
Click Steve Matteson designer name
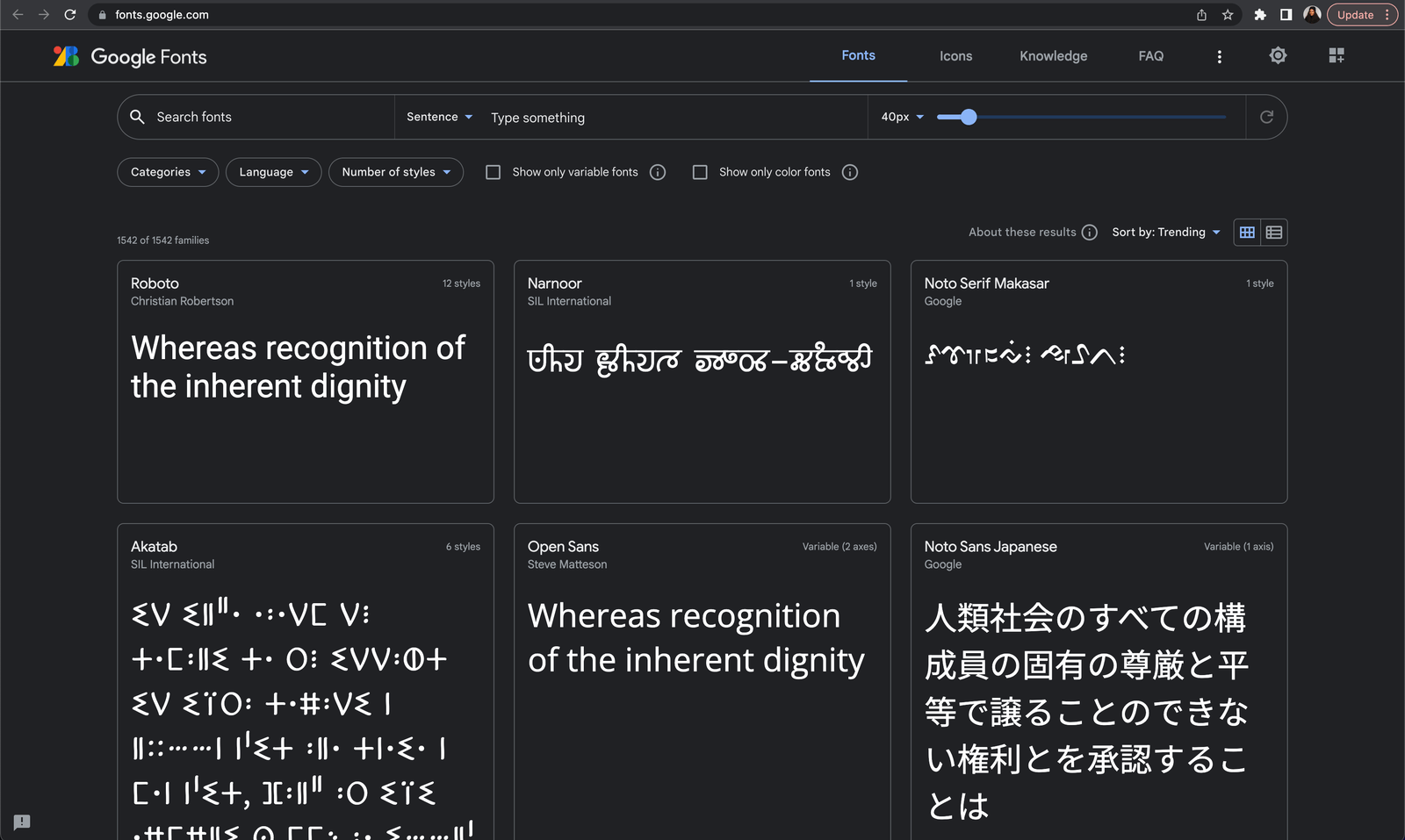point(567,564)
